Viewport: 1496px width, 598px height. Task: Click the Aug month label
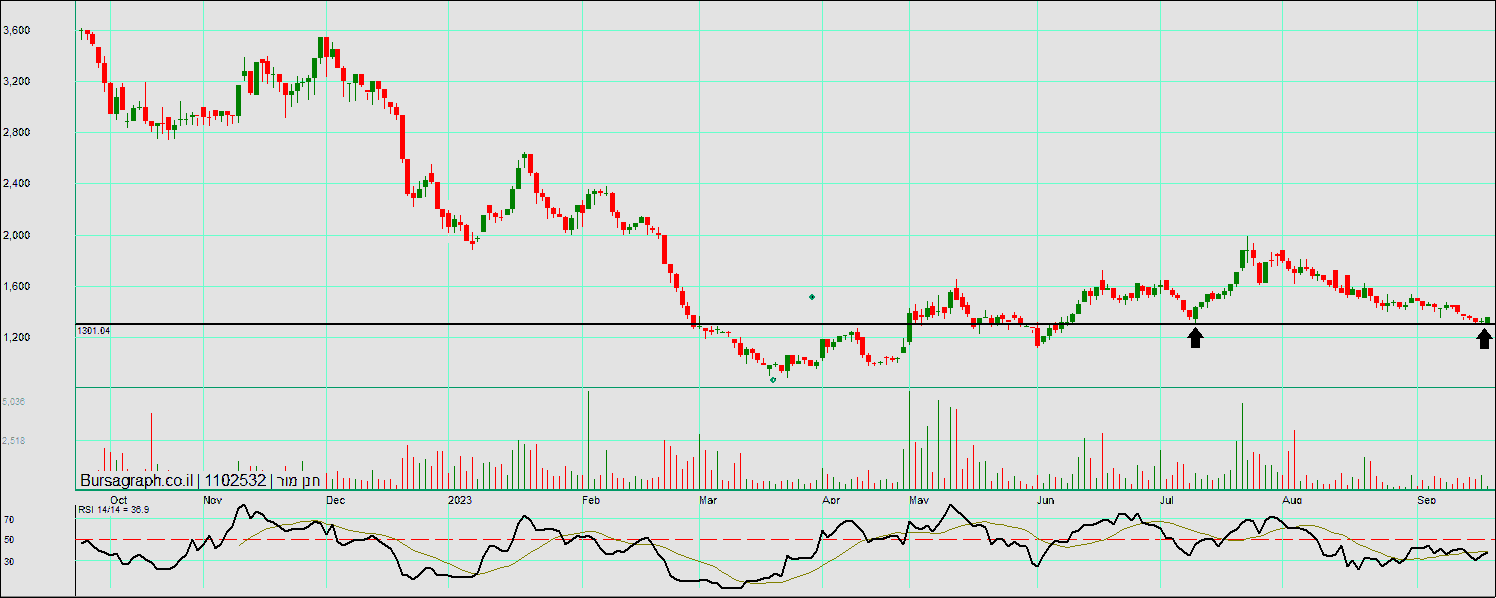pyautogui.click(x=1292, y=498)
